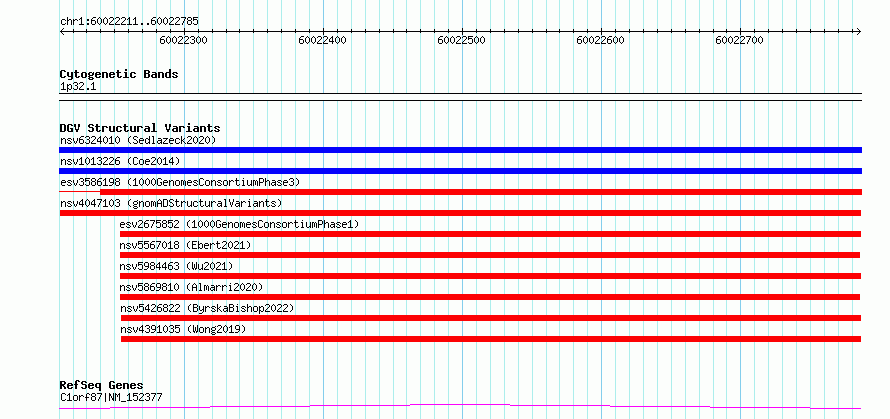Click the 60022600 ruler tick label

601,40
